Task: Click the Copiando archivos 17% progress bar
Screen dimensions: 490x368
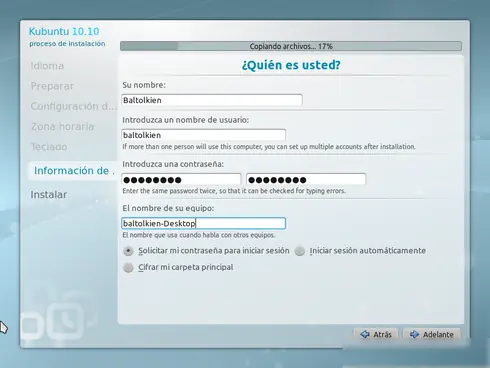Action: tap(291, 46)
